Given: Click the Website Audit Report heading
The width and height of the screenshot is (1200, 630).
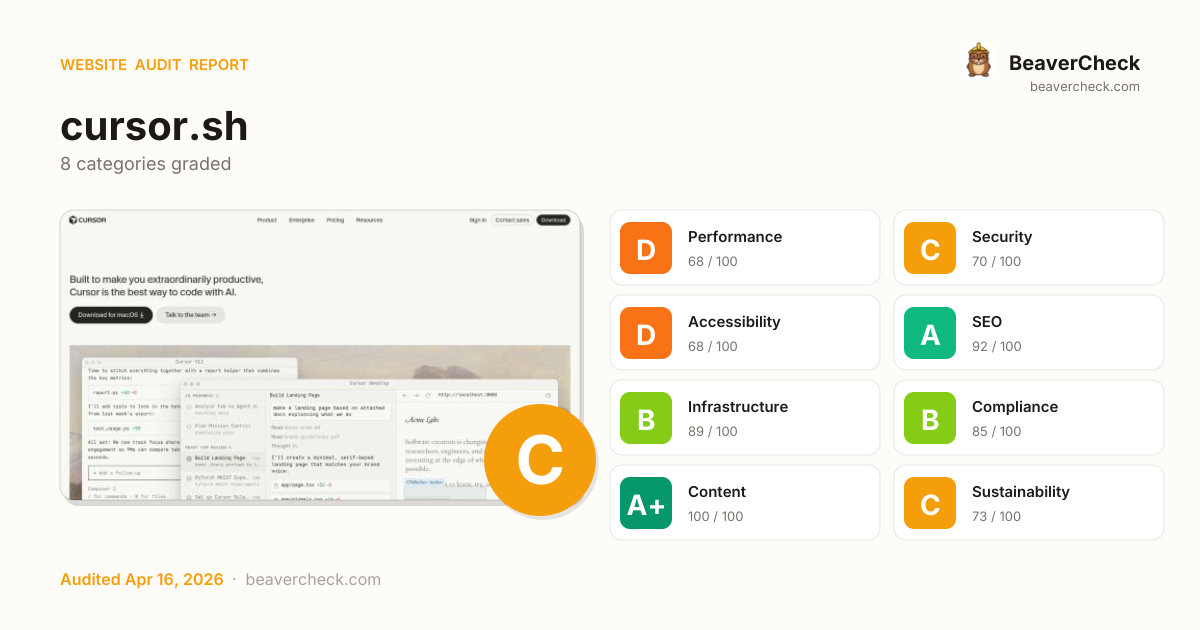Looking at the screenshot, I should tap(154, 65).
